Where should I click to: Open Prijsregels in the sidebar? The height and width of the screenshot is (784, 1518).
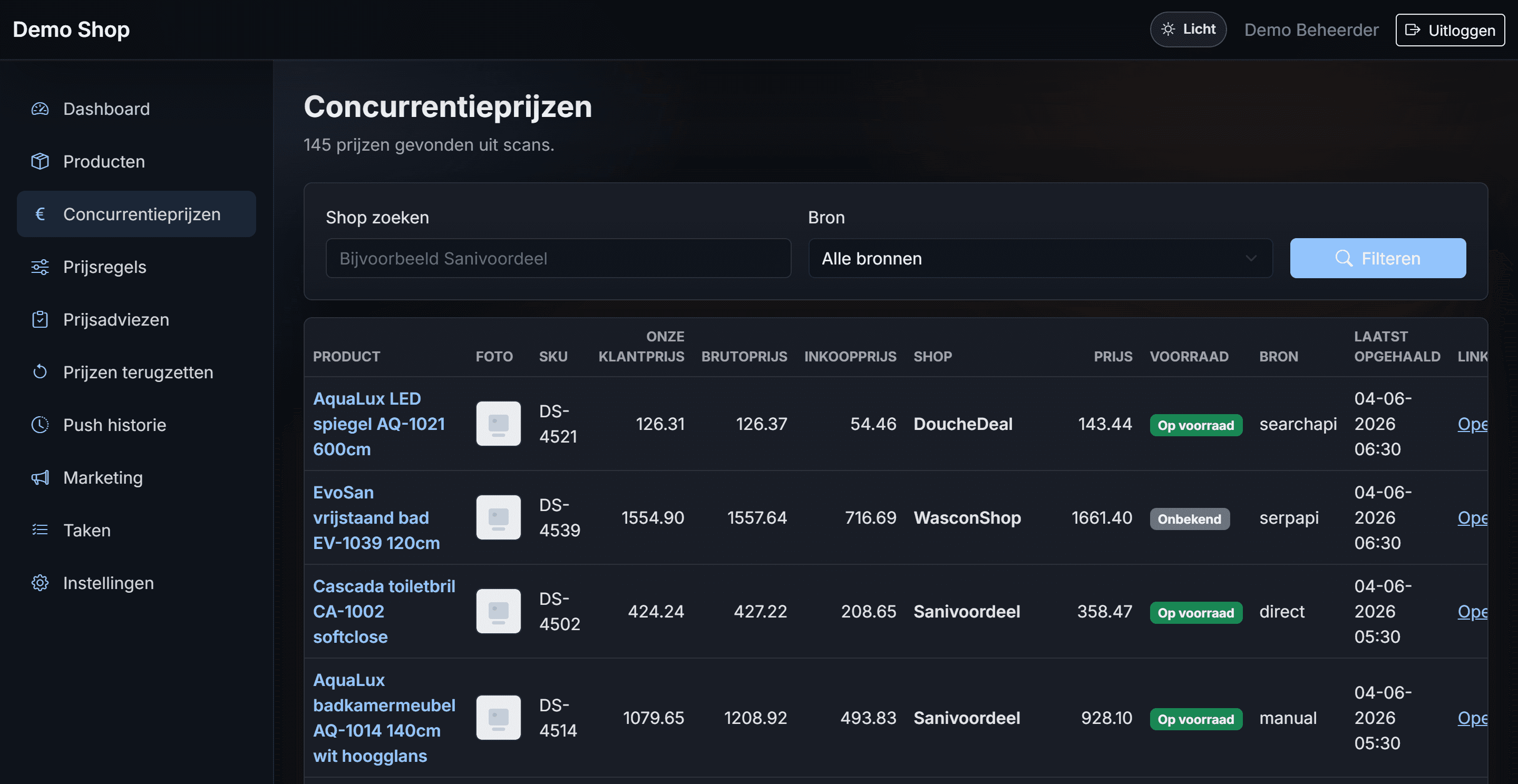pos(136,267)
